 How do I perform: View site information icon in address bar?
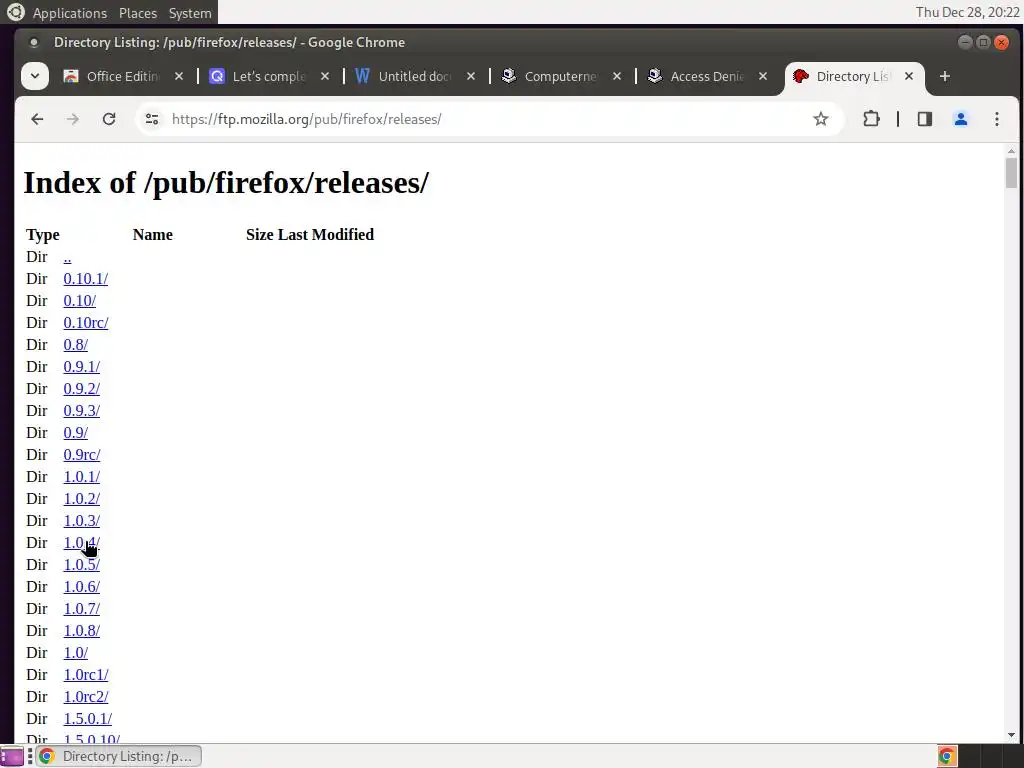coord(152,119)
